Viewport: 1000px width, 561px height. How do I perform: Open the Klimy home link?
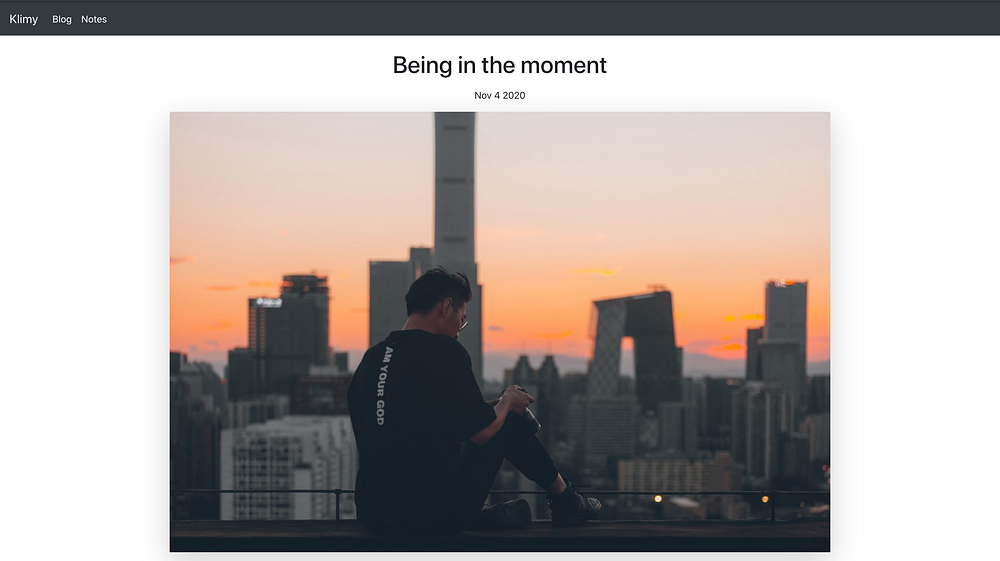tap(24, 19)
